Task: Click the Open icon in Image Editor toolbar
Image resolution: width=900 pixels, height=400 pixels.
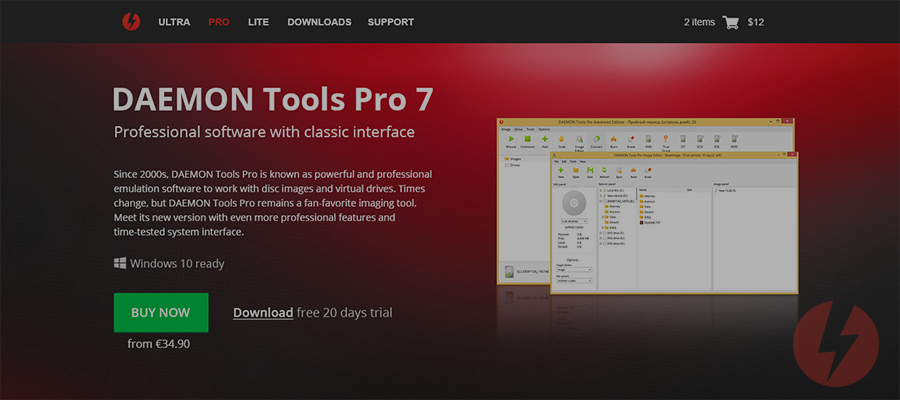Action: [x=576, y=172]
